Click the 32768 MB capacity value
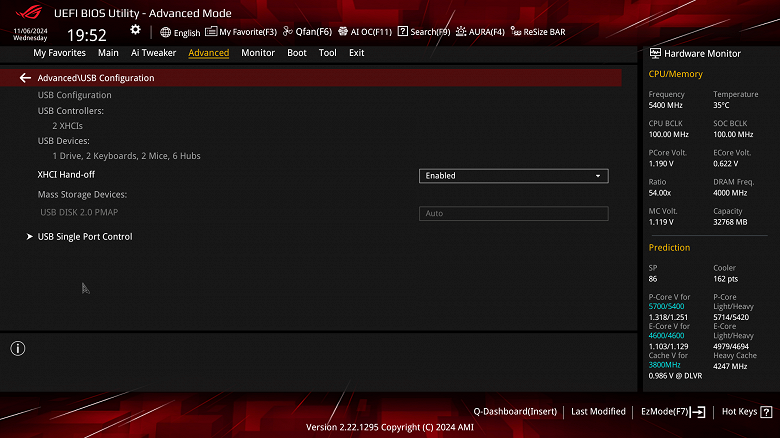This screenshot has width=780, height=438. (730, 222)
